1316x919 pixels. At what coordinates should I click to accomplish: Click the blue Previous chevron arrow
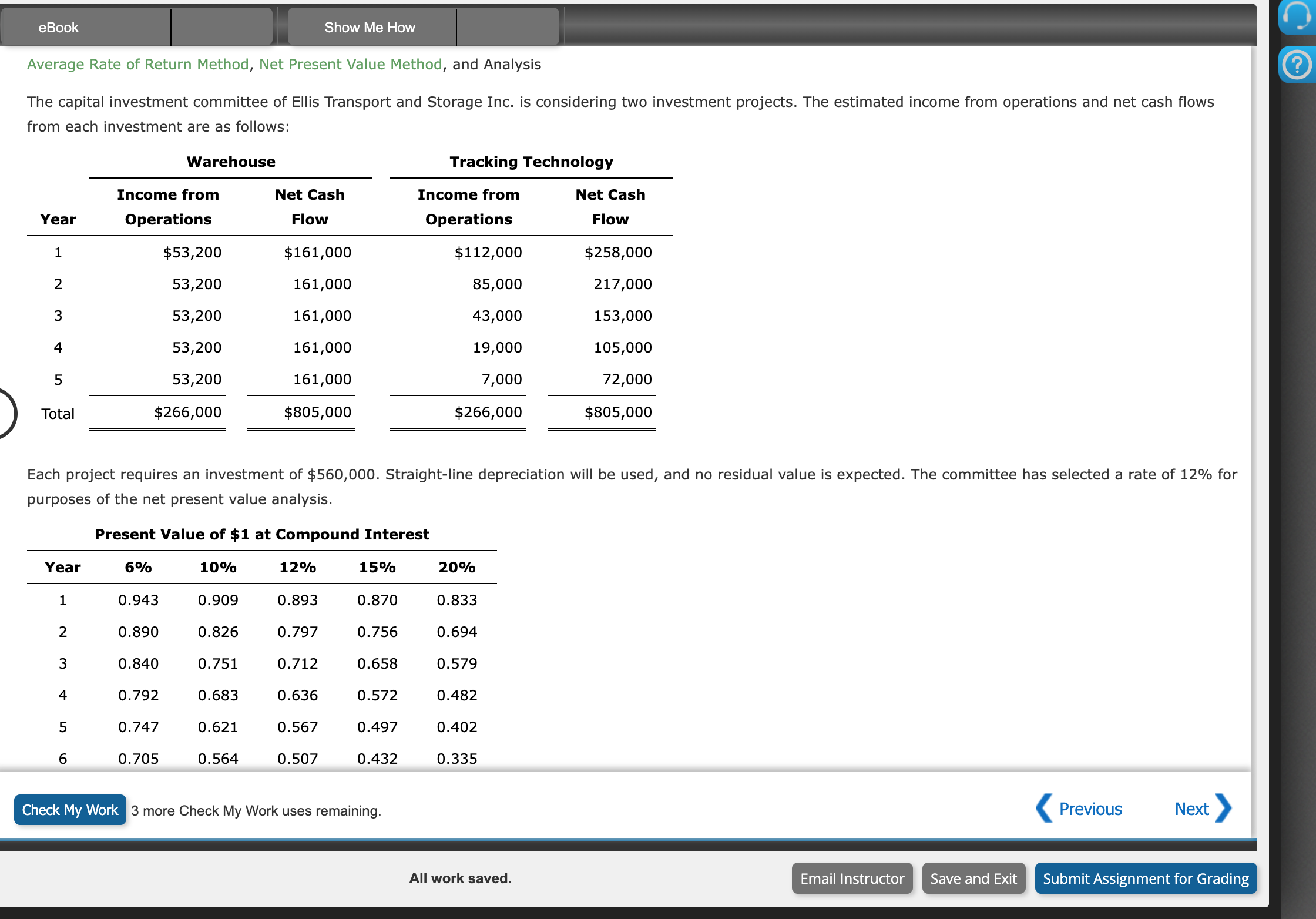tap(1043, 809)
